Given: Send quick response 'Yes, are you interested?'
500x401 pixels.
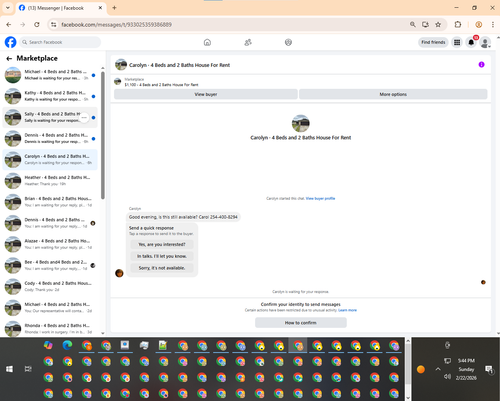Looking at the screenshot, I should coord(162,244).
